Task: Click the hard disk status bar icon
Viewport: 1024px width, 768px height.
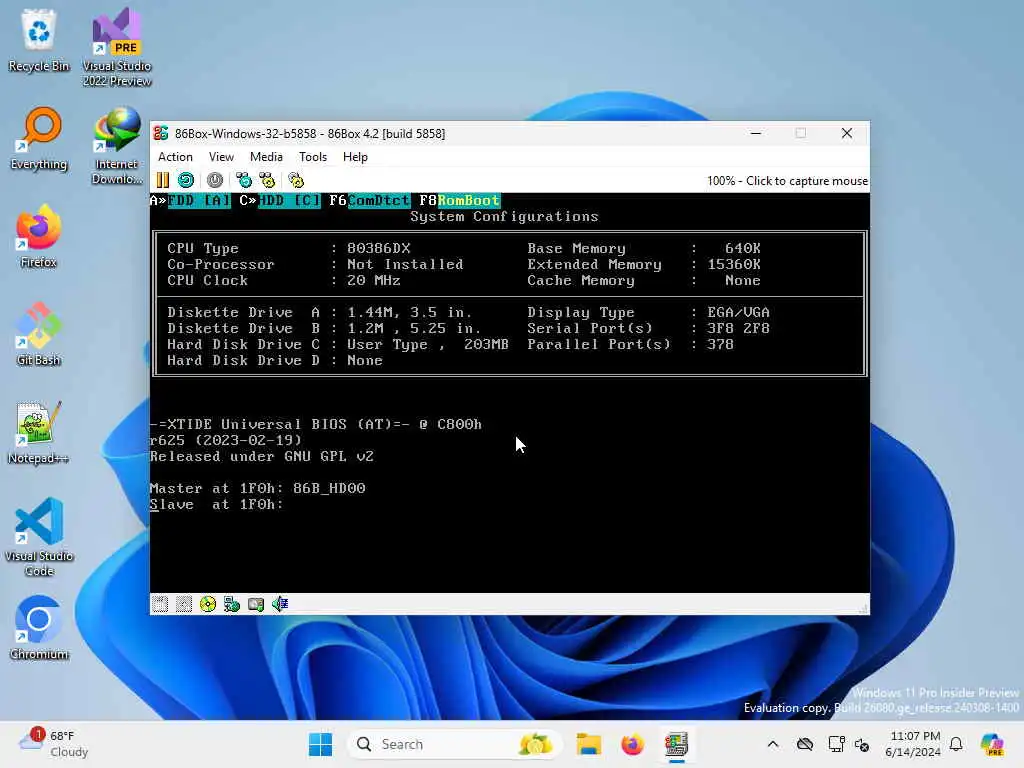Action: [x=256, y=604]
